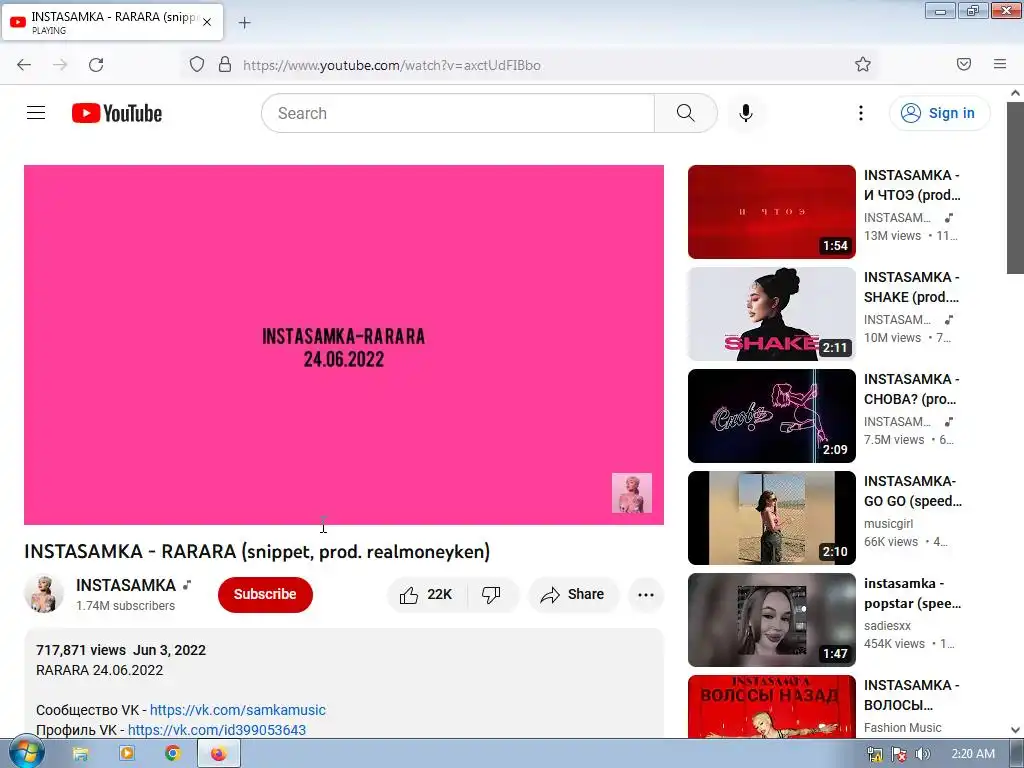Open the channel watermark in the video corner

632,493
